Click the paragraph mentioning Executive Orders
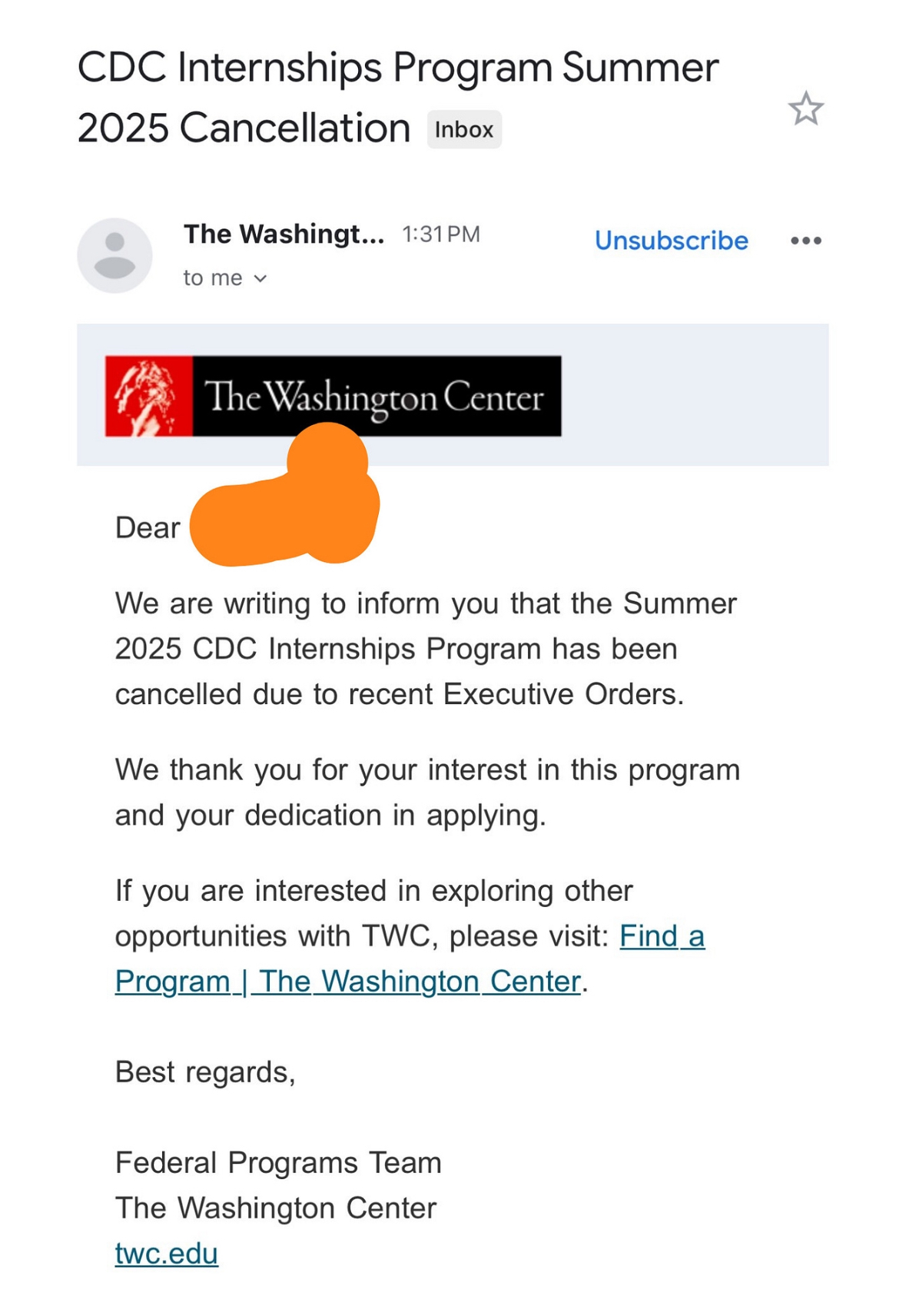 [426, 649]
